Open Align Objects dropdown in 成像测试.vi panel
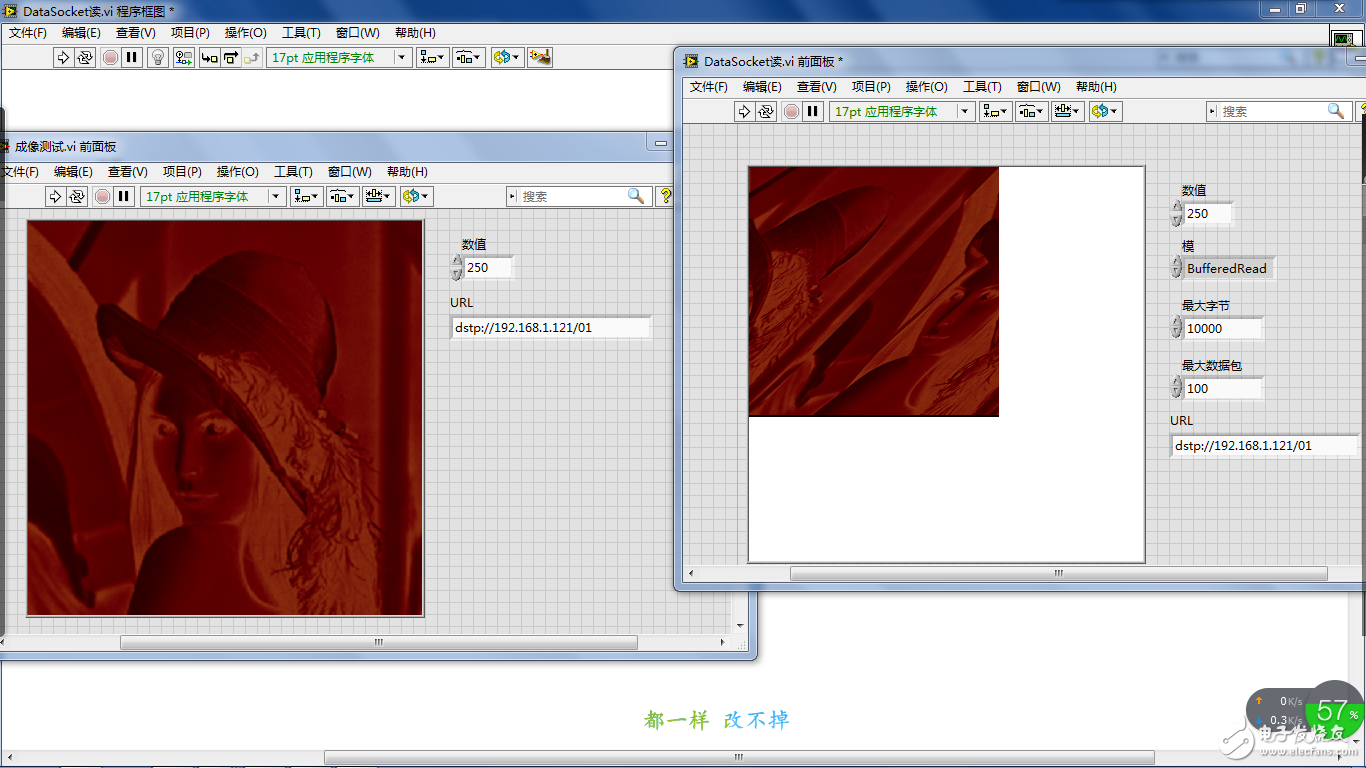 tap(307, 197)
